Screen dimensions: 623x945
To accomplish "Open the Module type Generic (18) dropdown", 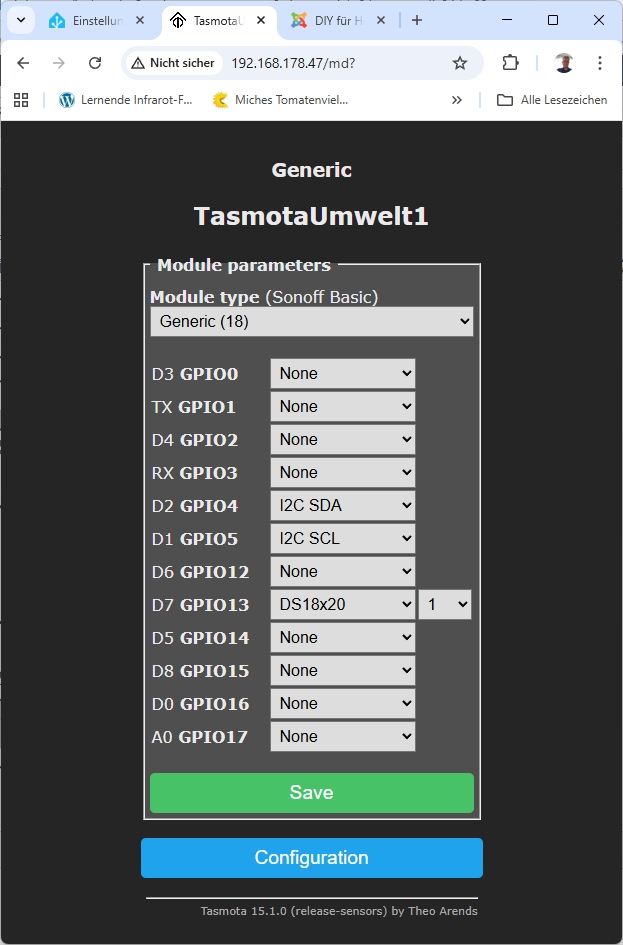I will tap(311, 322).
